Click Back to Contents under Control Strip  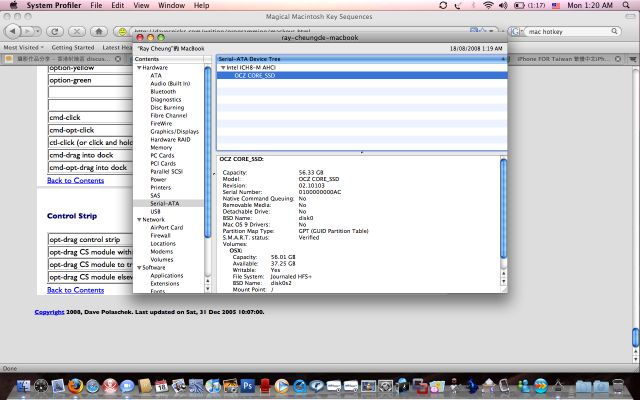tap(76, 290)
